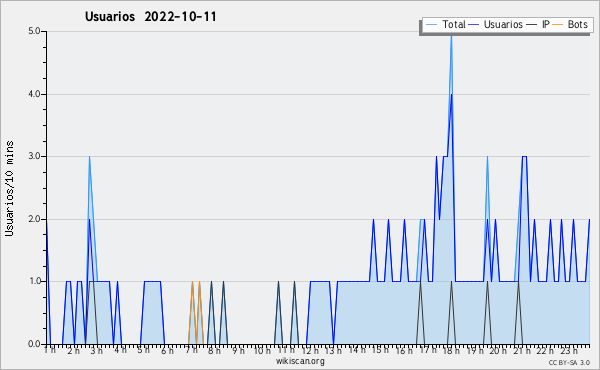Click the y-axis value 0.0
Viewport: 600px width, 370px height.
(x=34, y=344)
